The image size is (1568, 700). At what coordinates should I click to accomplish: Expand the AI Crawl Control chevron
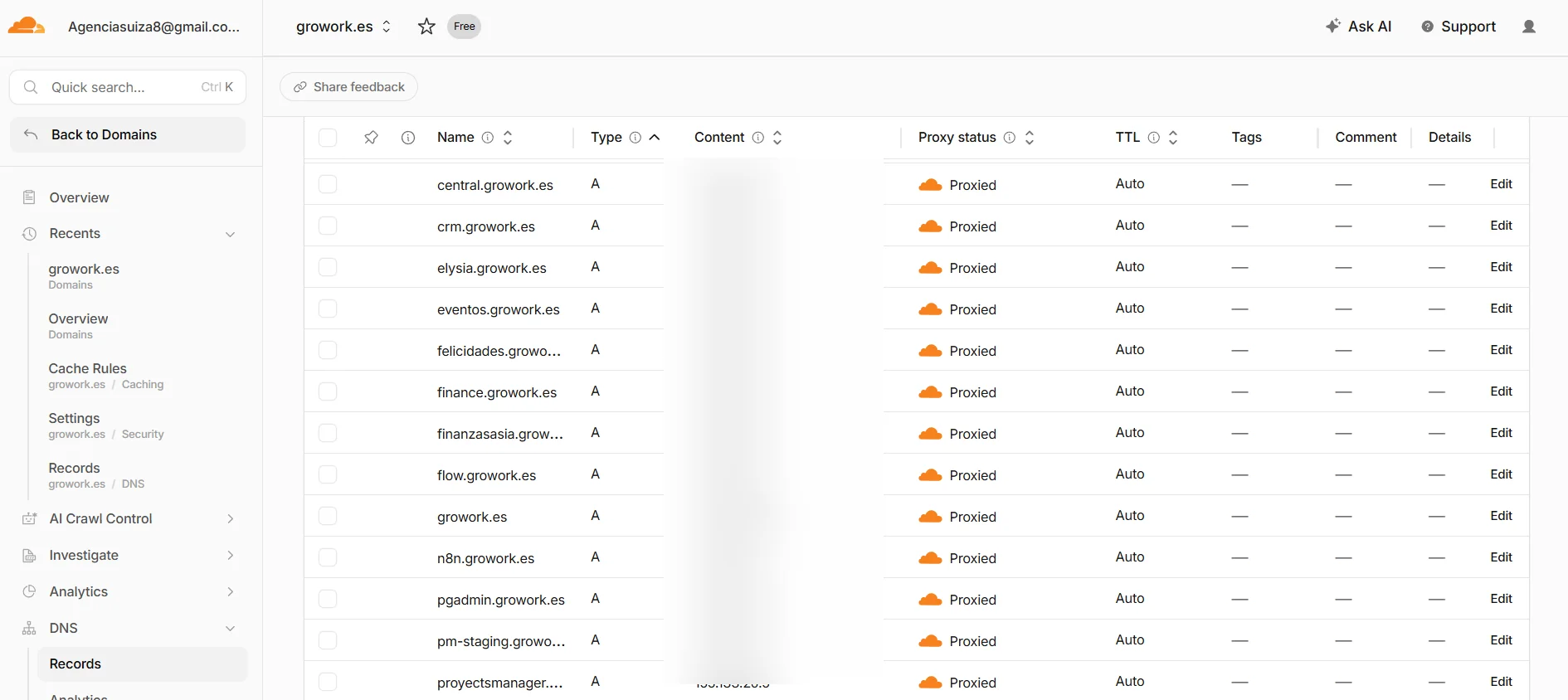231,518
